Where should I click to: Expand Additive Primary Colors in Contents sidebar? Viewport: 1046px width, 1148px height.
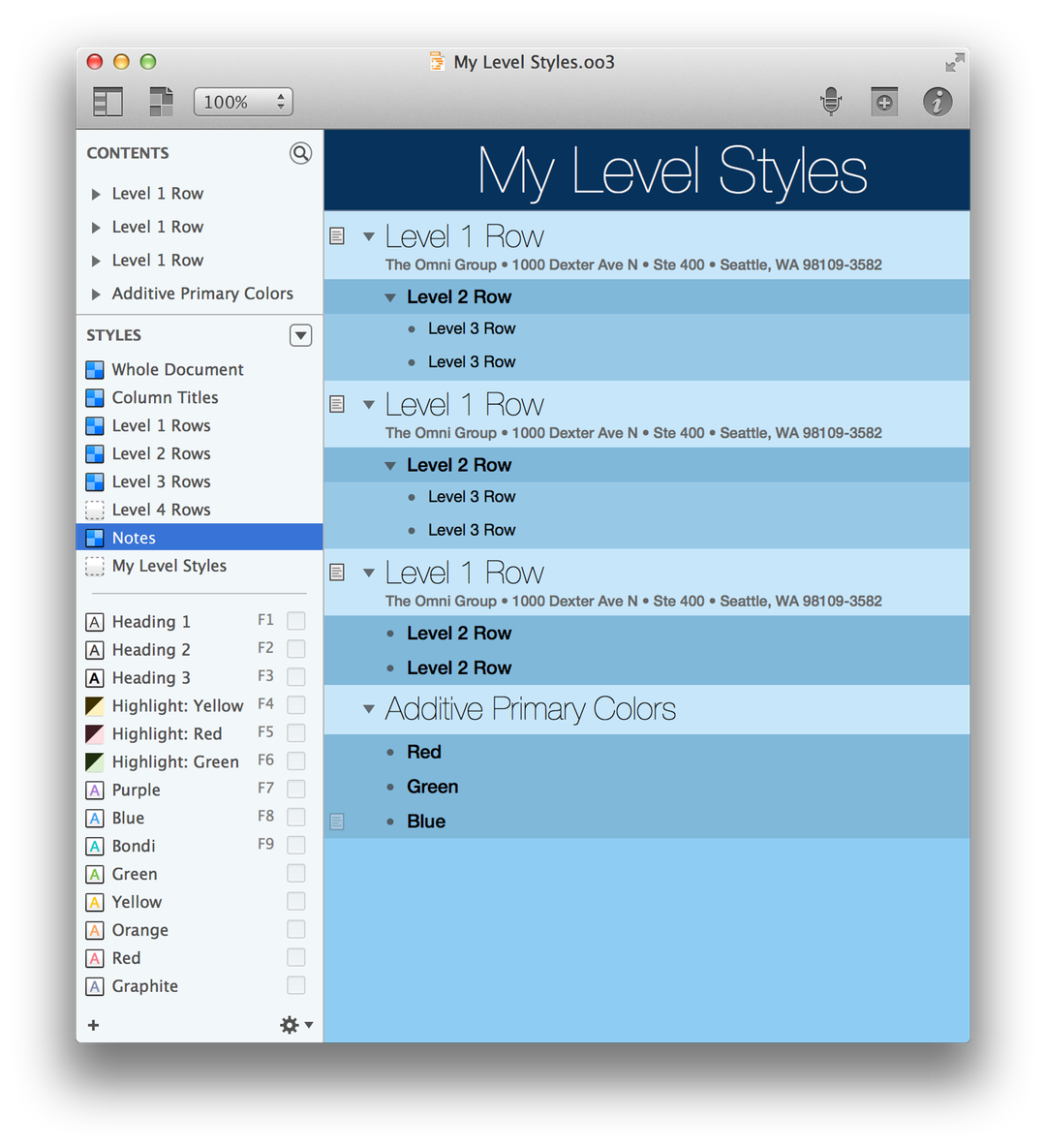pyautogui.click(x=96, y=295)
